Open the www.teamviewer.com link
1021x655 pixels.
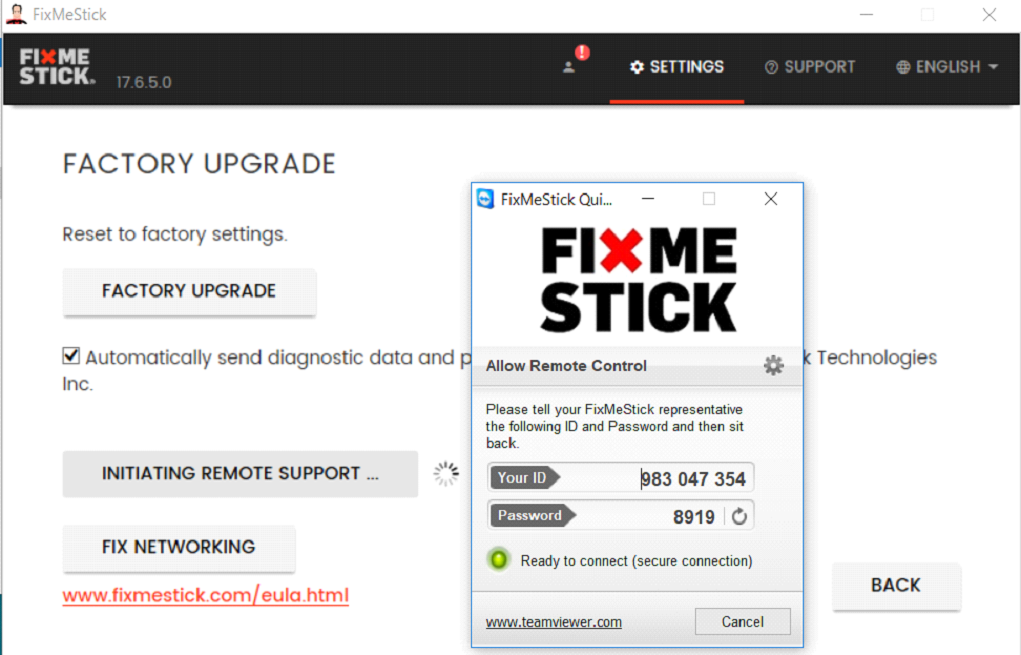pyautogui.click(x=553, y=622)
